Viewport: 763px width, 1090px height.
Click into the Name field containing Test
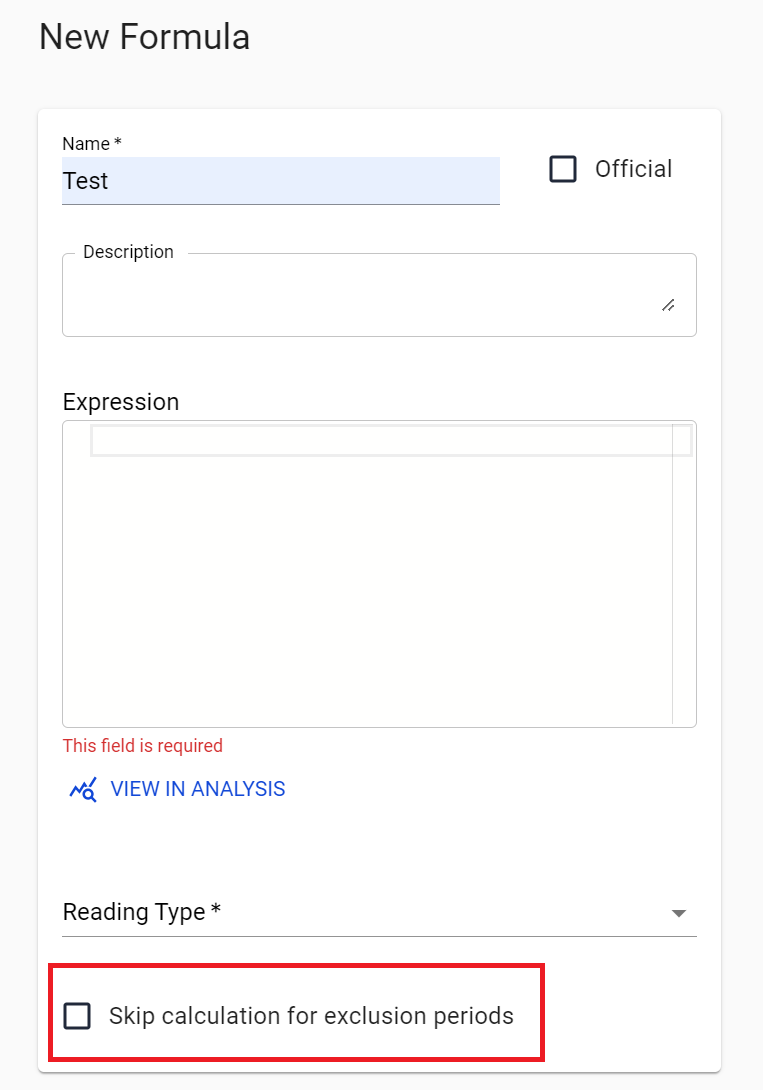pyautogui.click(x=280, y=181)
